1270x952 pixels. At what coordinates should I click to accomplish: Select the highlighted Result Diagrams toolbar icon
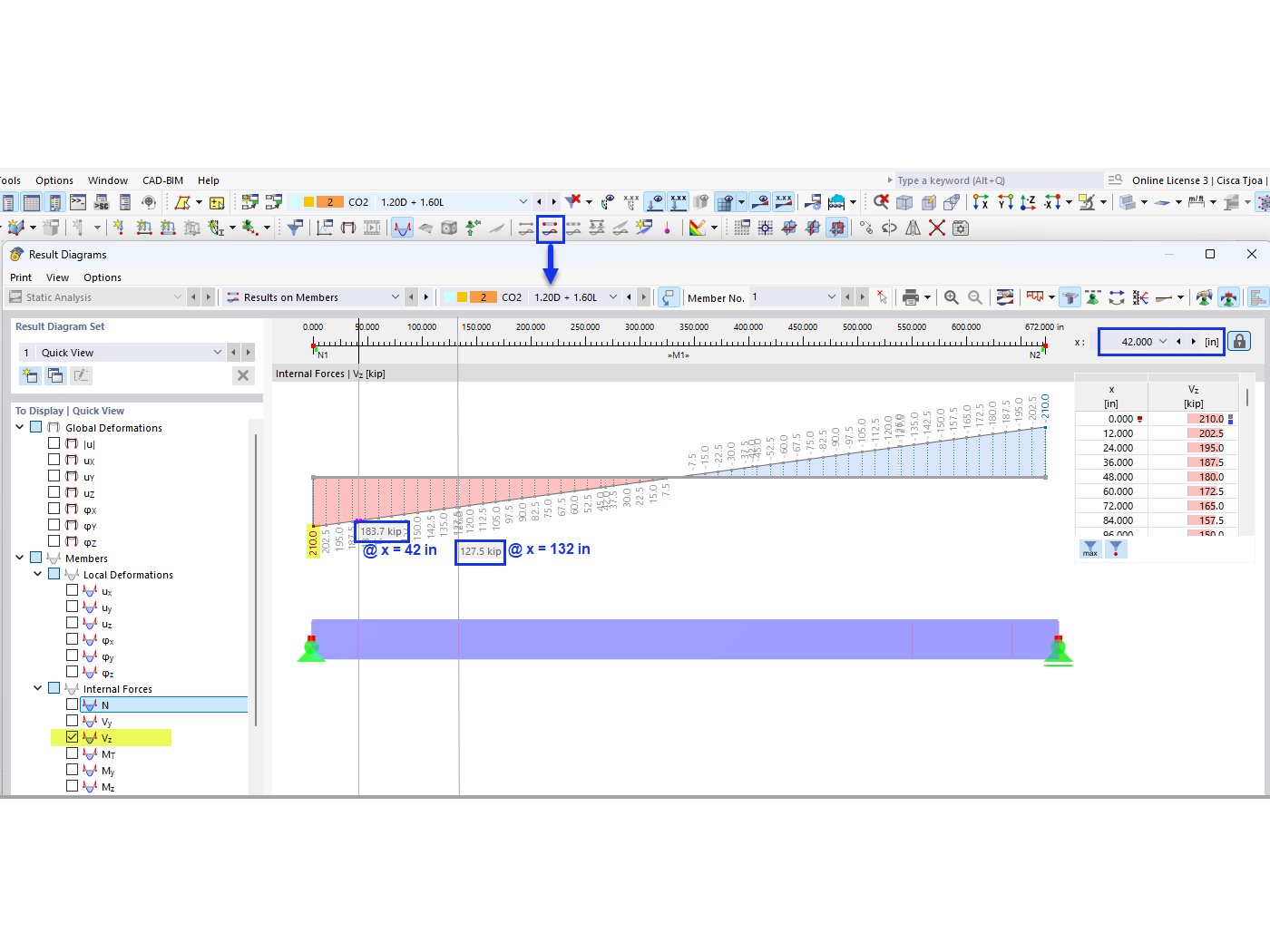click(551, 228)
